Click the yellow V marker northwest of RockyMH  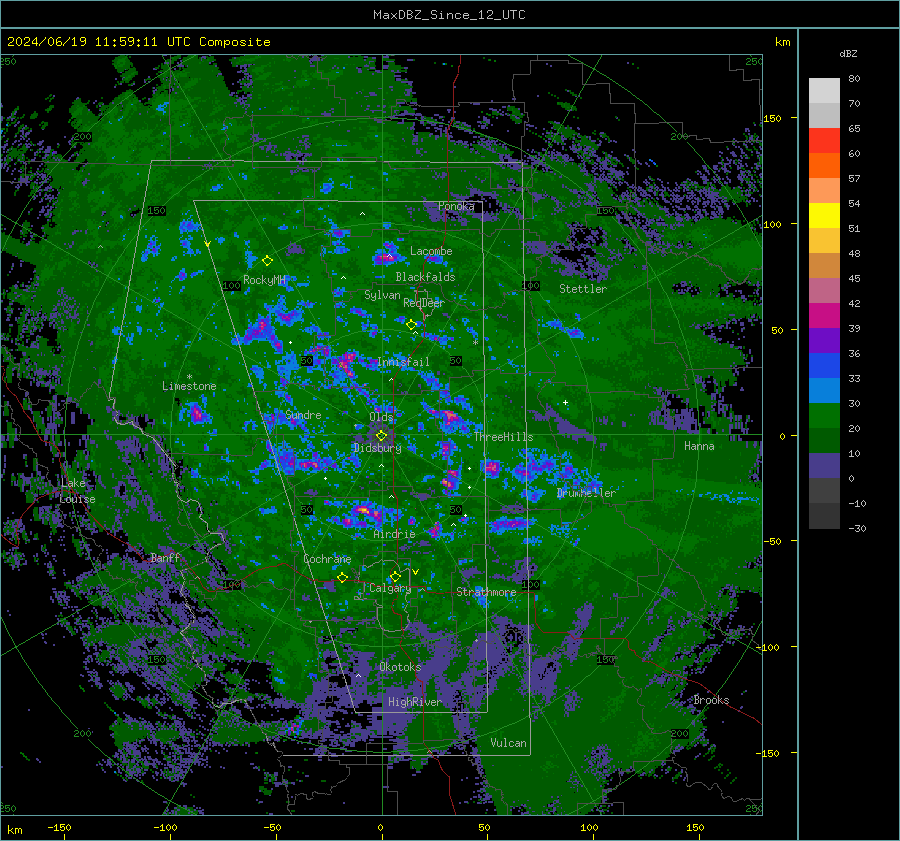(207, 244)
